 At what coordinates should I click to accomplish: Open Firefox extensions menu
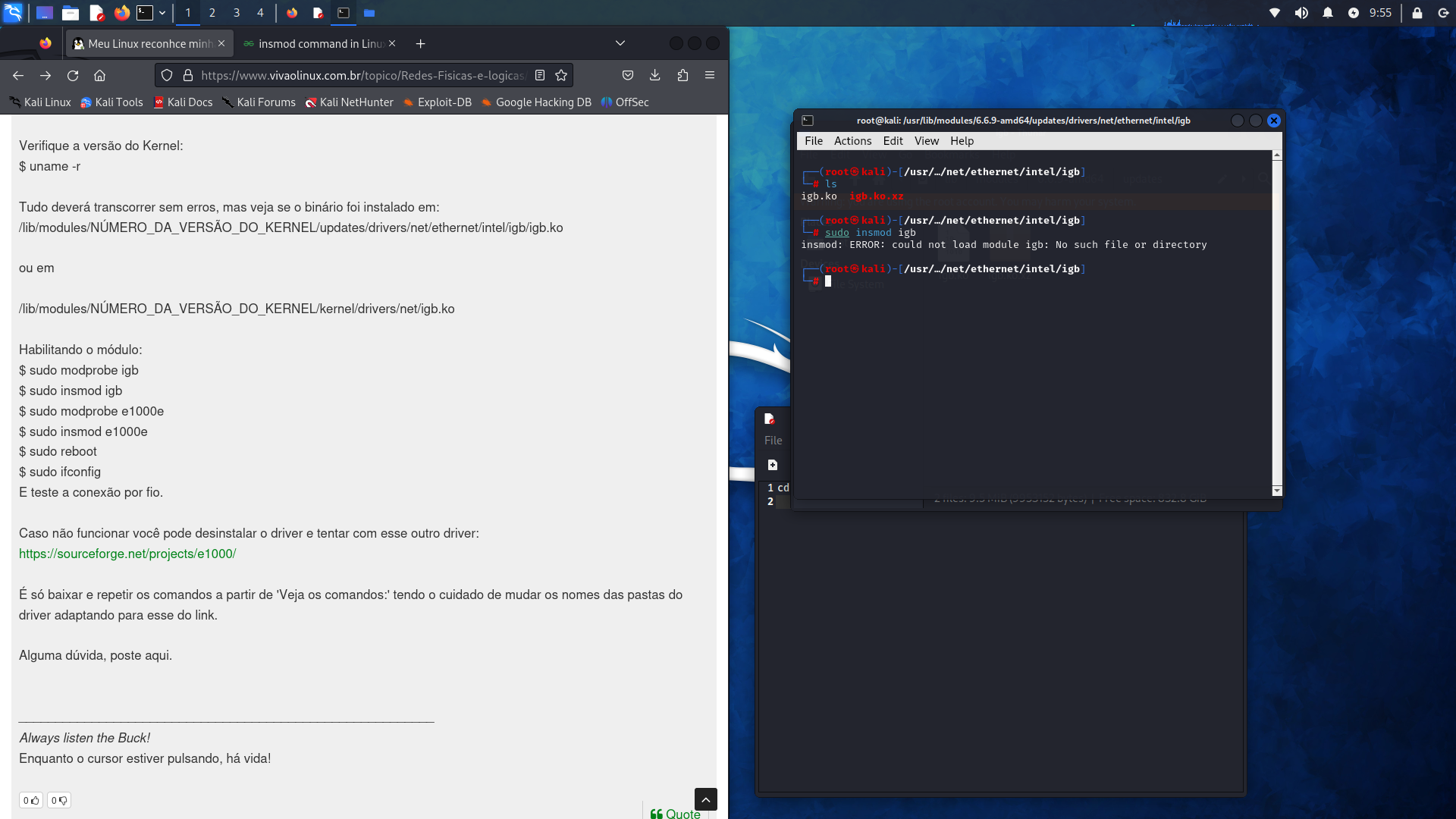coord(682,75)
